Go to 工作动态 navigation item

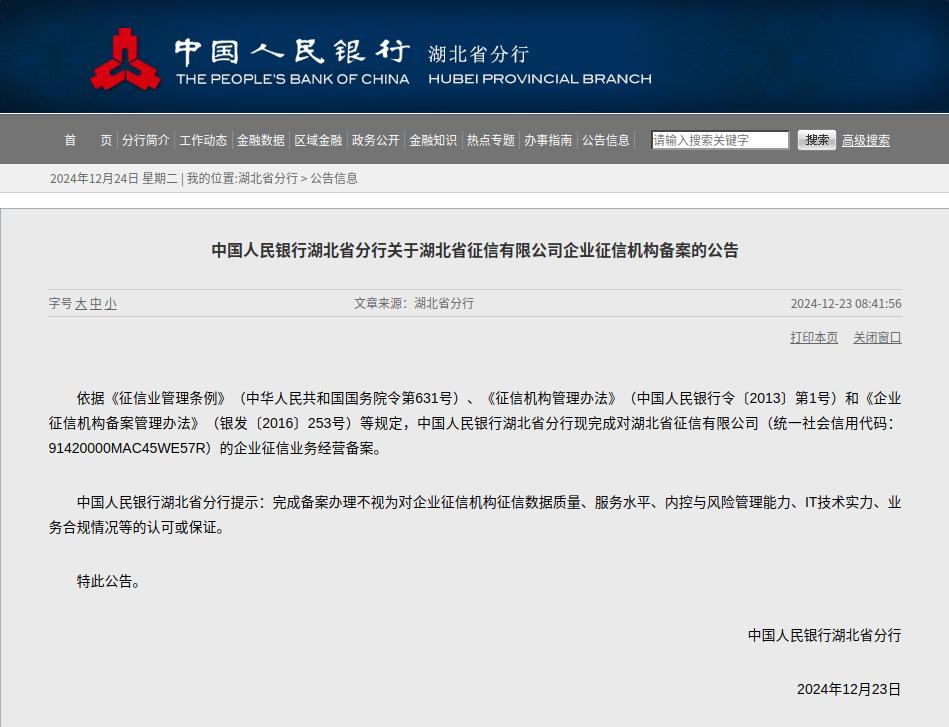[203, 140]
